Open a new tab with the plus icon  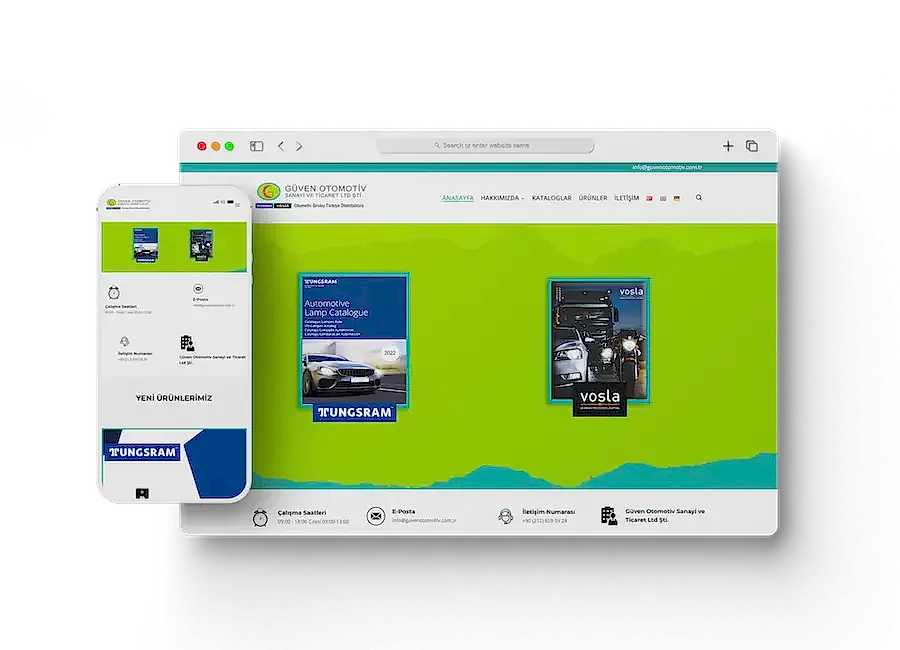click(728, 146)
